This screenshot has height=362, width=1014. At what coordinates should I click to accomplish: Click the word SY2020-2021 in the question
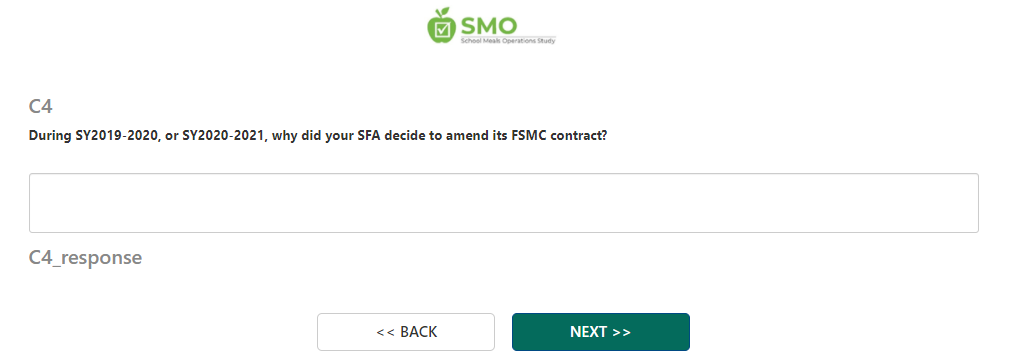pyautogui.click(x=222, y=136)
